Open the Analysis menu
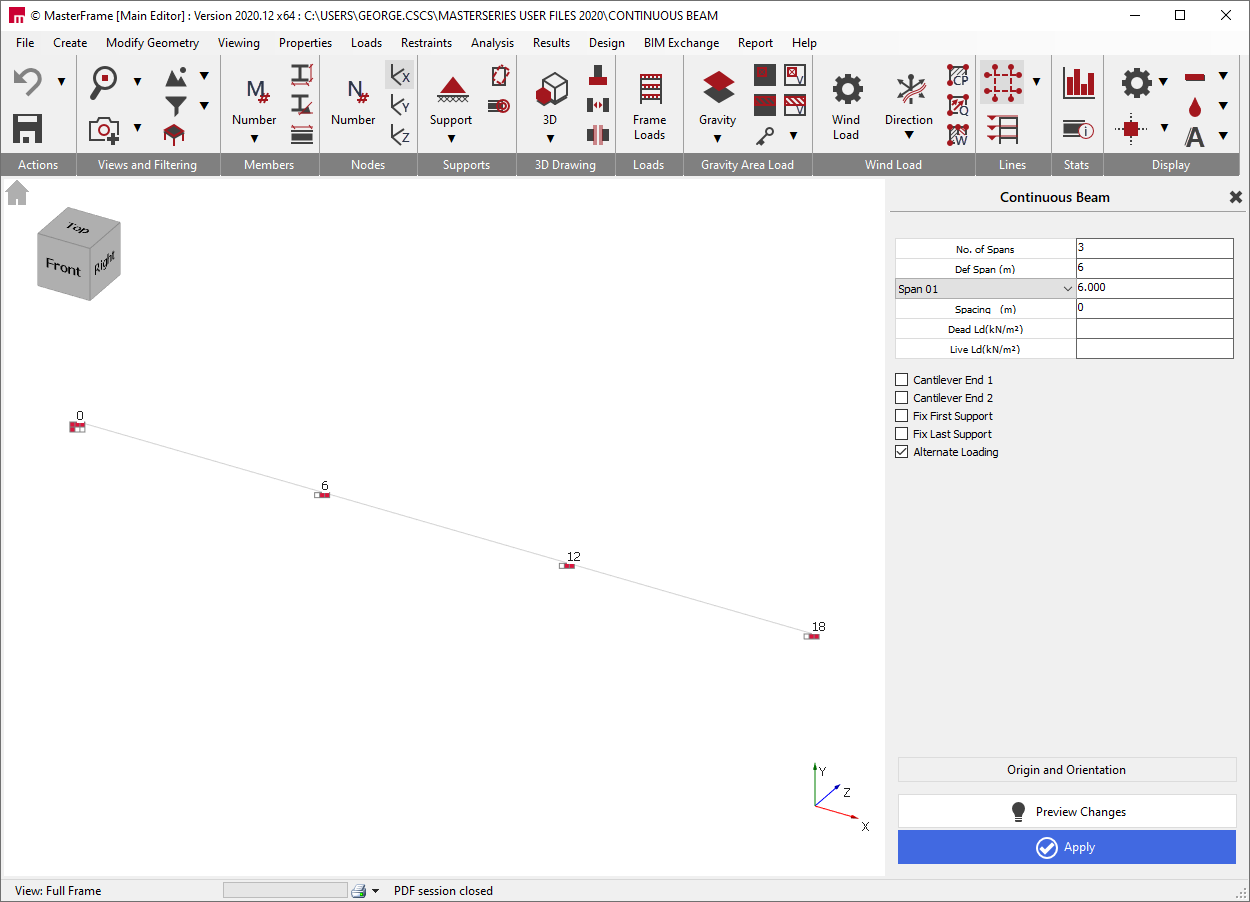This screenshot has width=1250, height=902. [492, 43]
